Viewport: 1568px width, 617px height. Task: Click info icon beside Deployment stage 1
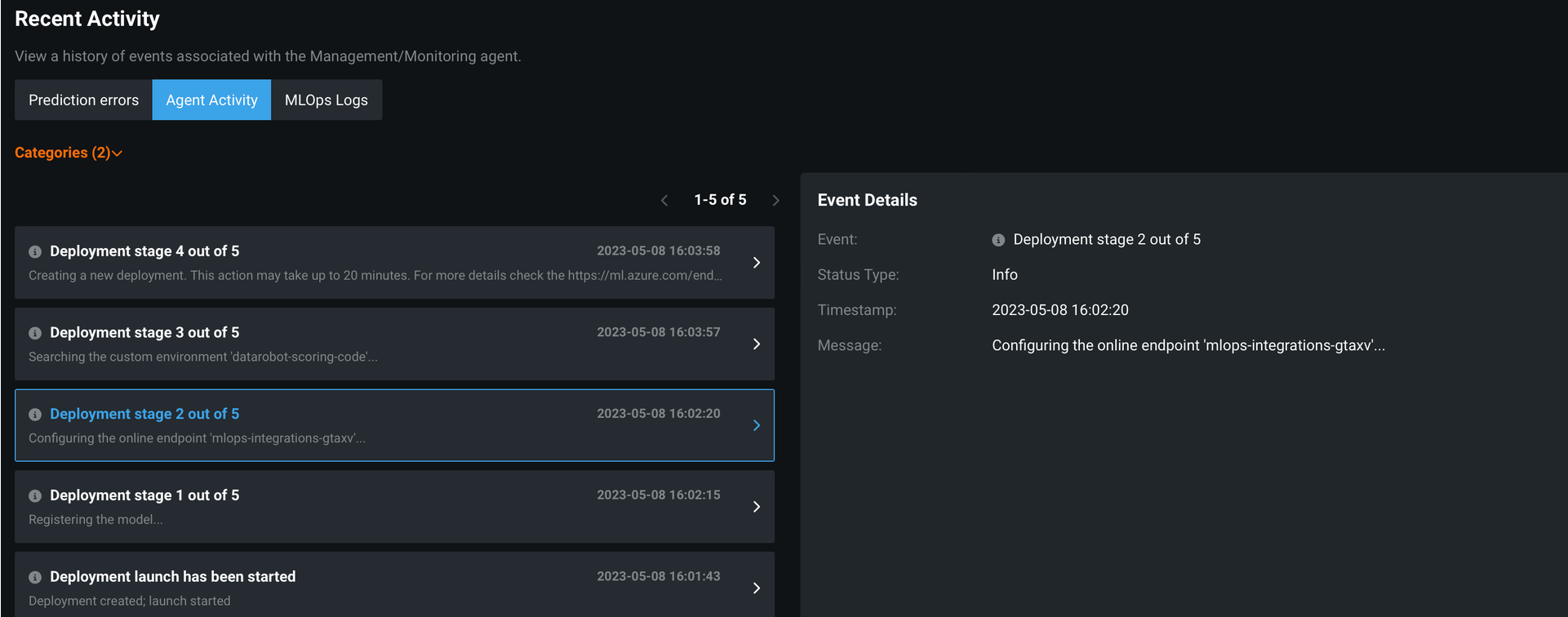point(35,496)
